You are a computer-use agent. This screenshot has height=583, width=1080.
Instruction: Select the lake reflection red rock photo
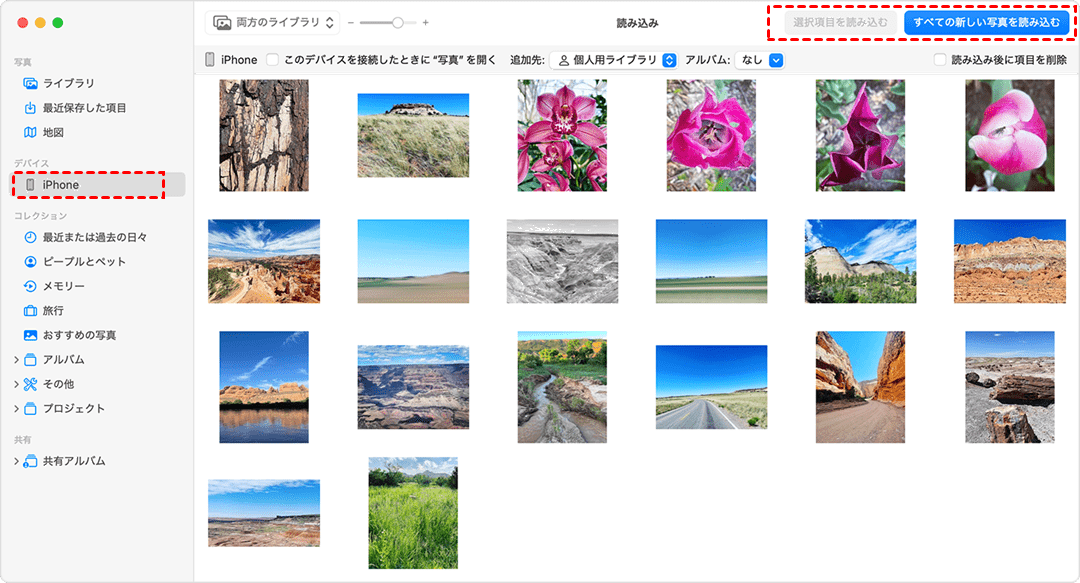(x=264, y=387)
